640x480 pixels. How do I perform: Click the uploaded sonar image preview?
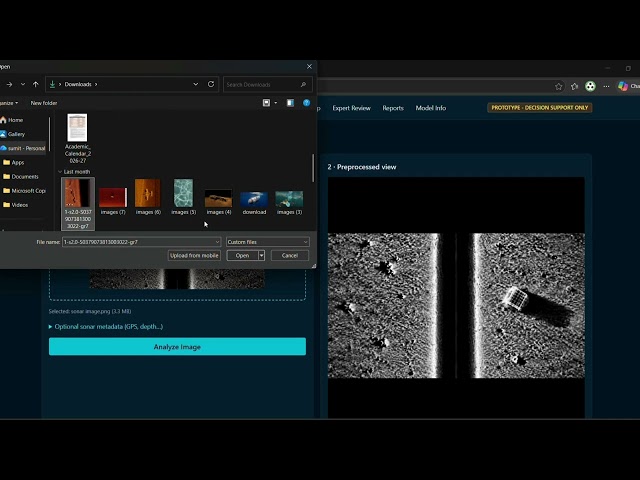tap(177, 279)
